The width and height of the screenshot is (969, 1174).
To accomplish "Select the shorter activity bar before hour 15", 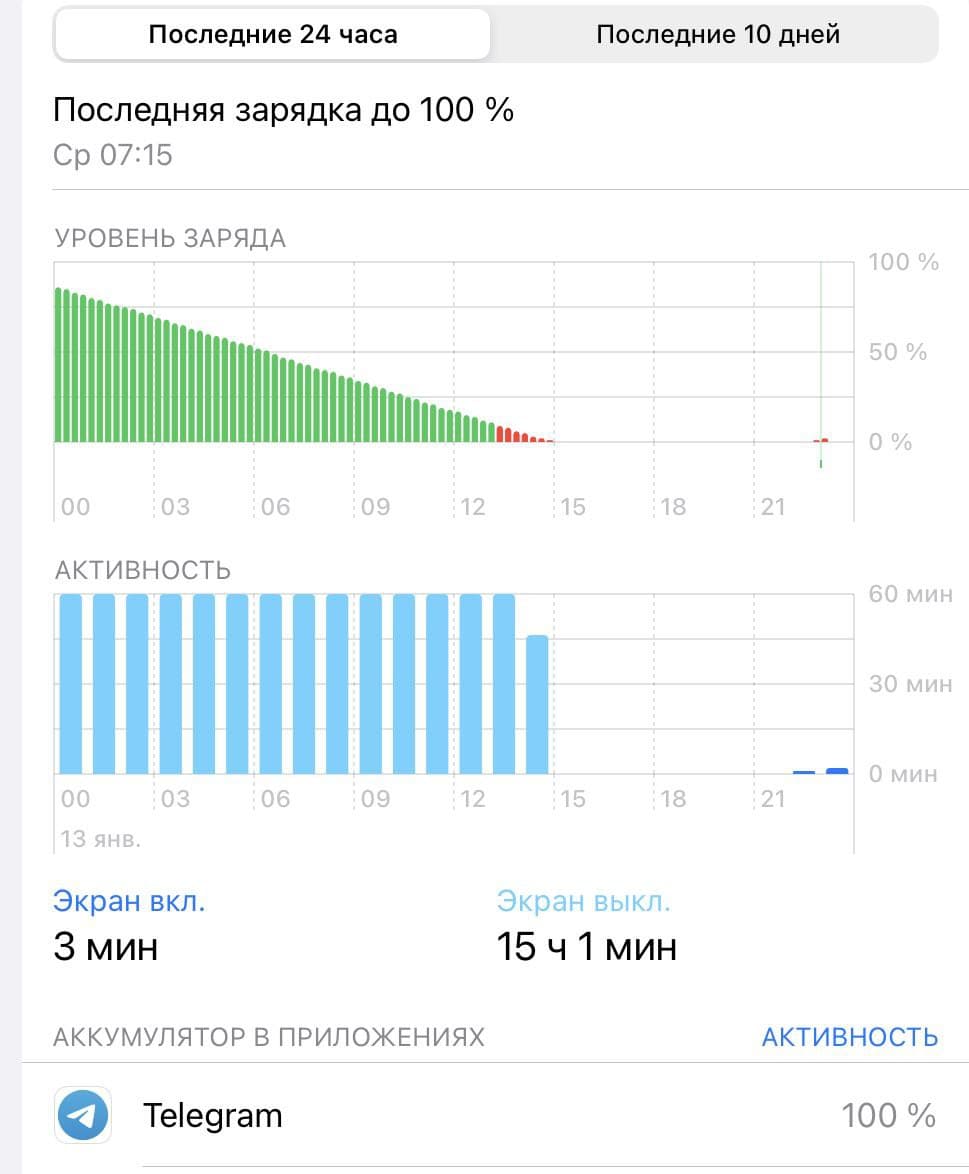I will (537, 704).
